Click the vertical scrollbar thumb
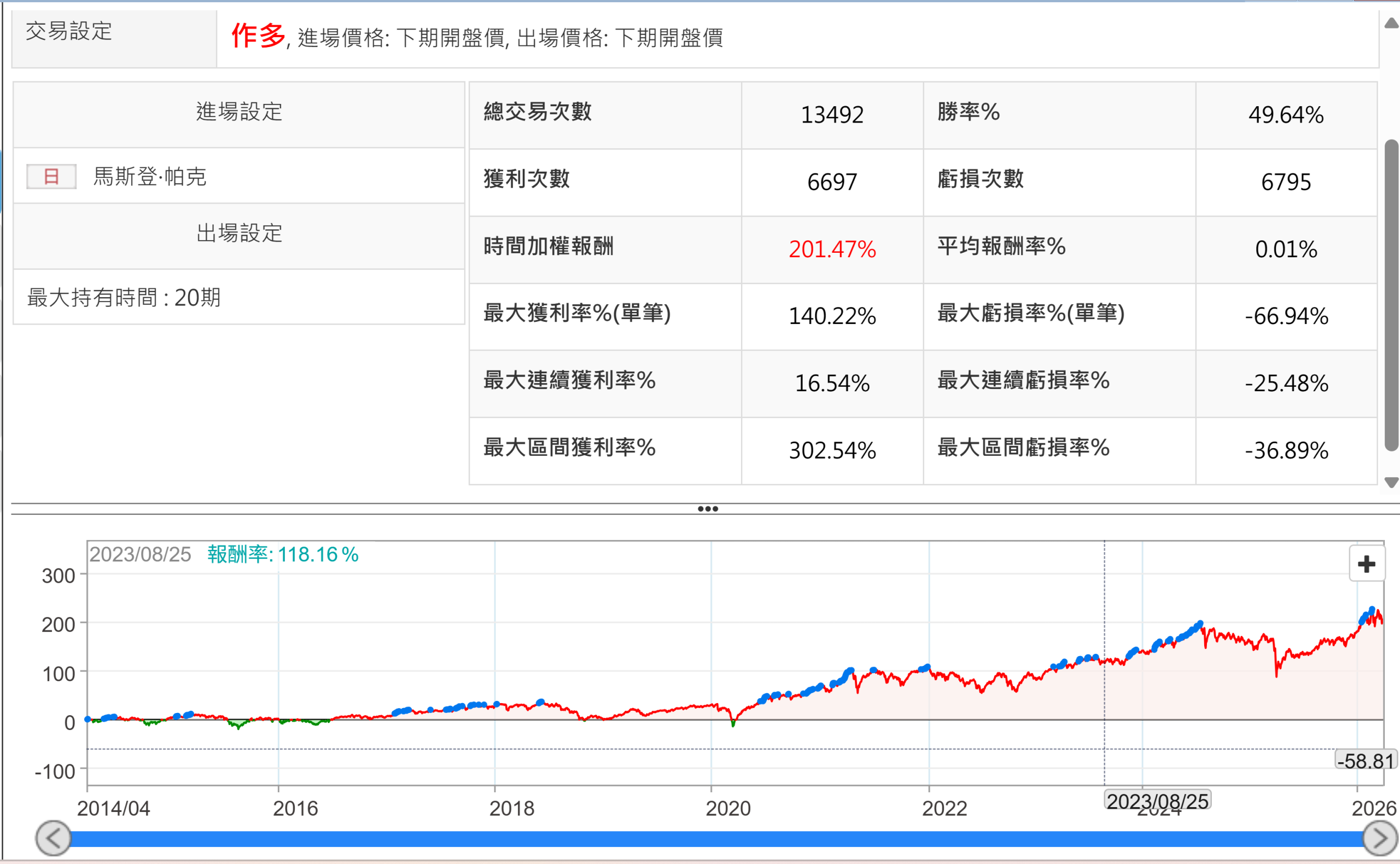Image resolution: width=1400 pixels, height=864 pixels. pyautogui.click(x=1391, y=294)
